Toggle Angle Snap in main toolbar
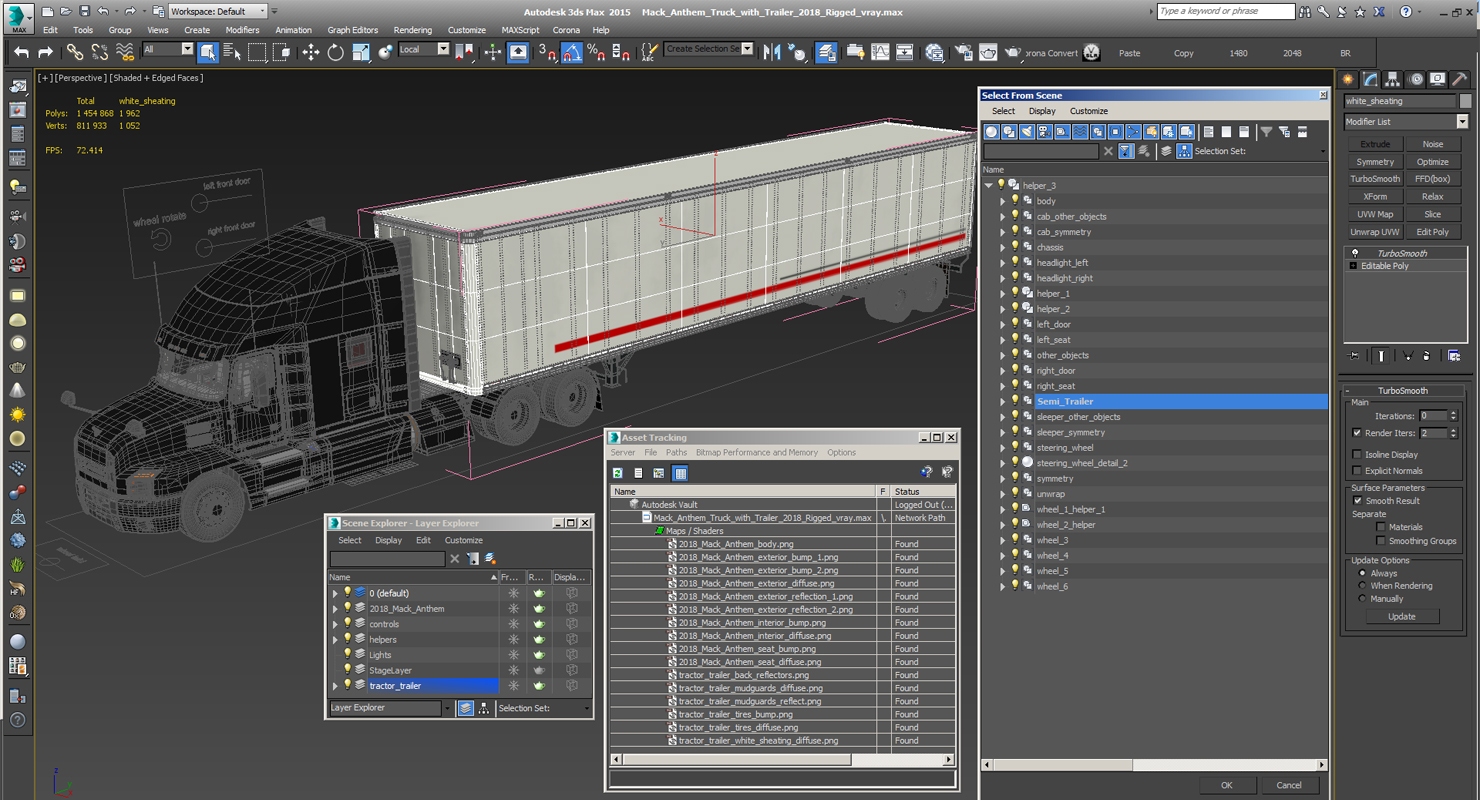 pyautogui.click(x=572, y=52)
